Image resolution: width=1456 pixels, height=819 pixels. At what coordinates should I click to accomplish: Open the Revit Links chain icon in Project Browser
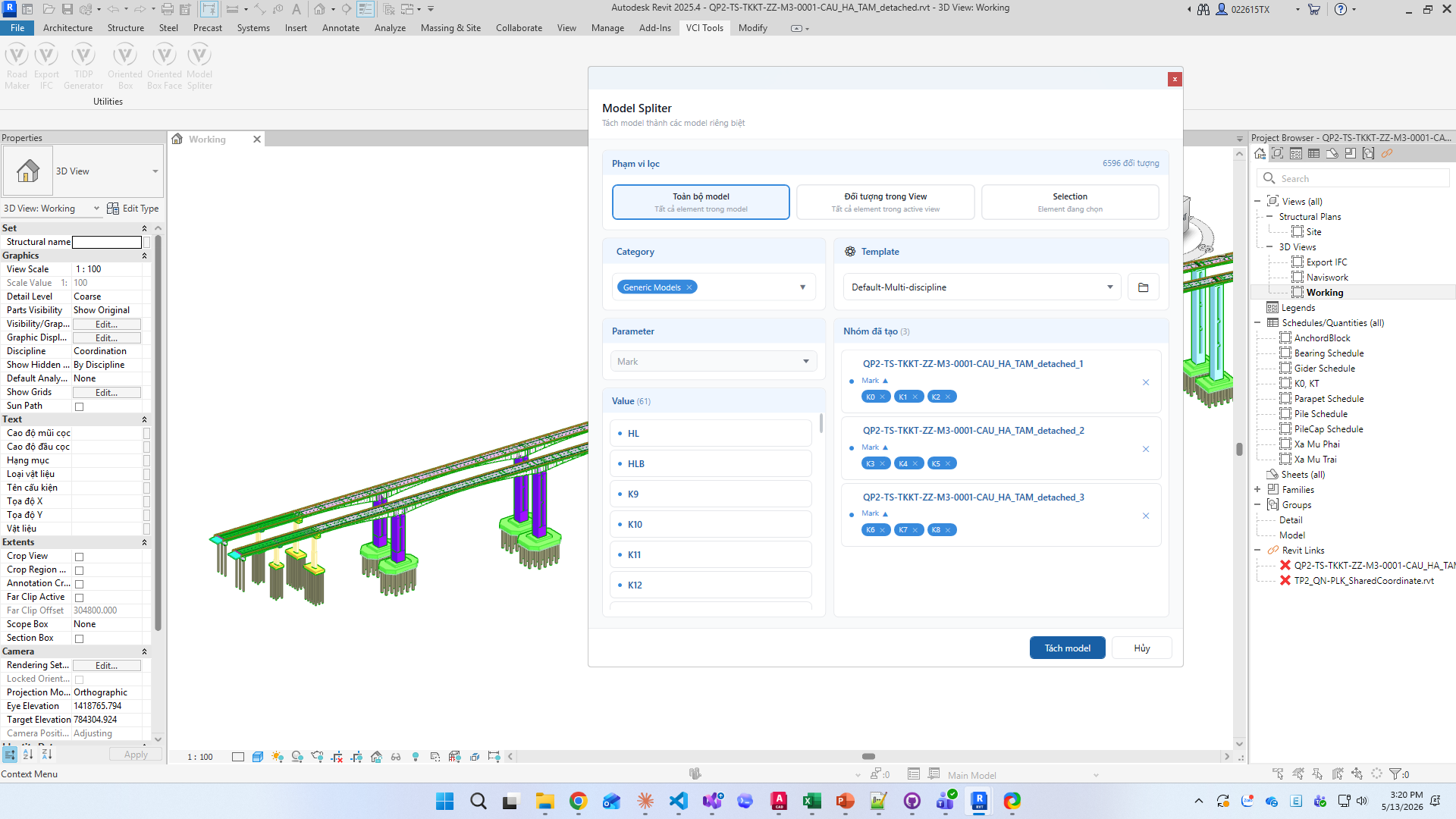point(1387,153)
